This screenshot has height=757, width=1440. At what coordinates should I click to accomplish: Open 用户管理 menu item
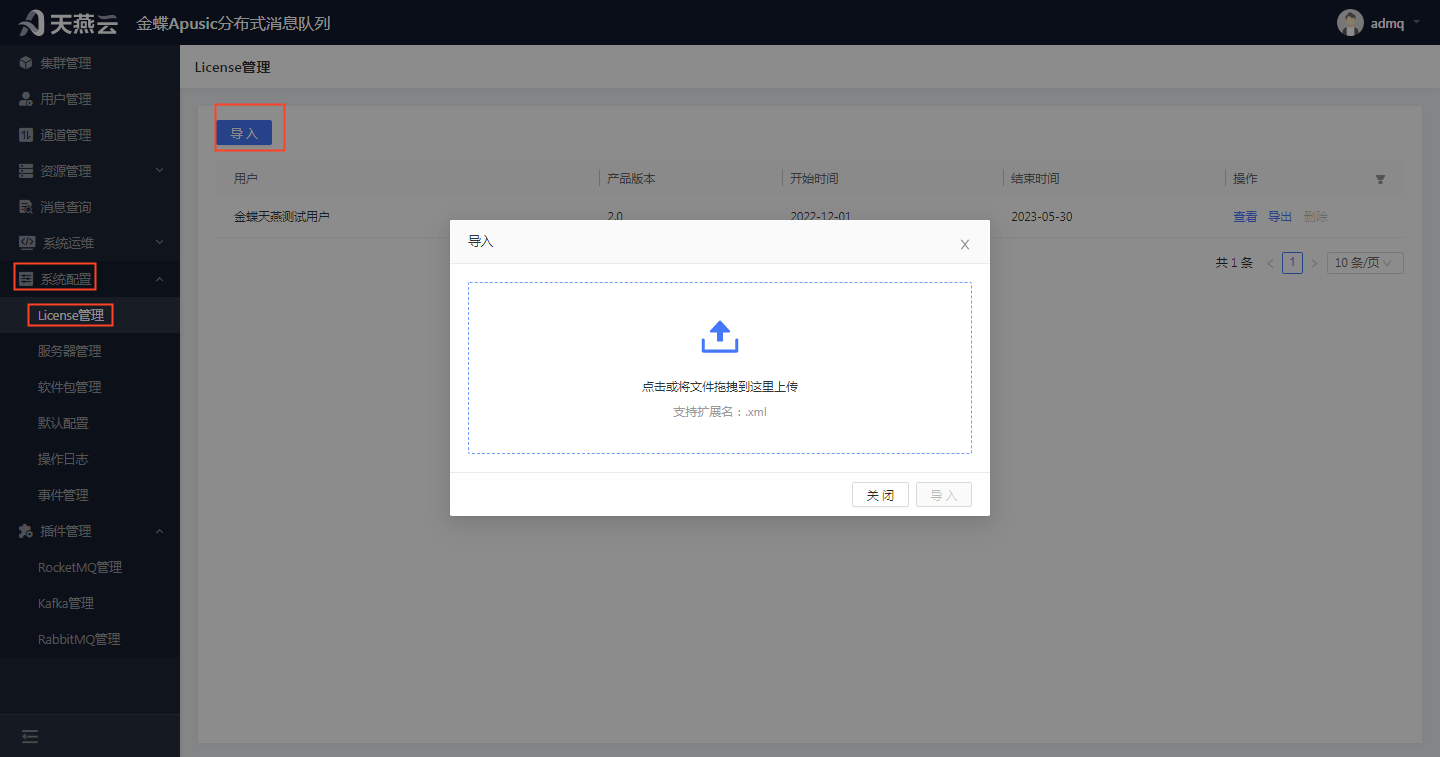[x=90, y=99]
